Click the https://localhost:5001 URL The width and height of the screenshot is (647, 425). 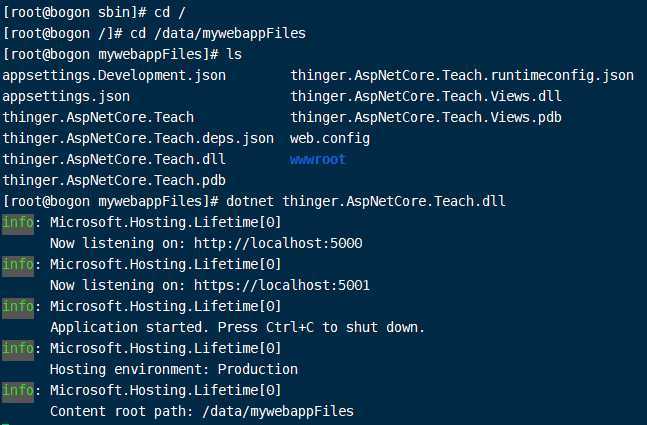pos(282,285)
